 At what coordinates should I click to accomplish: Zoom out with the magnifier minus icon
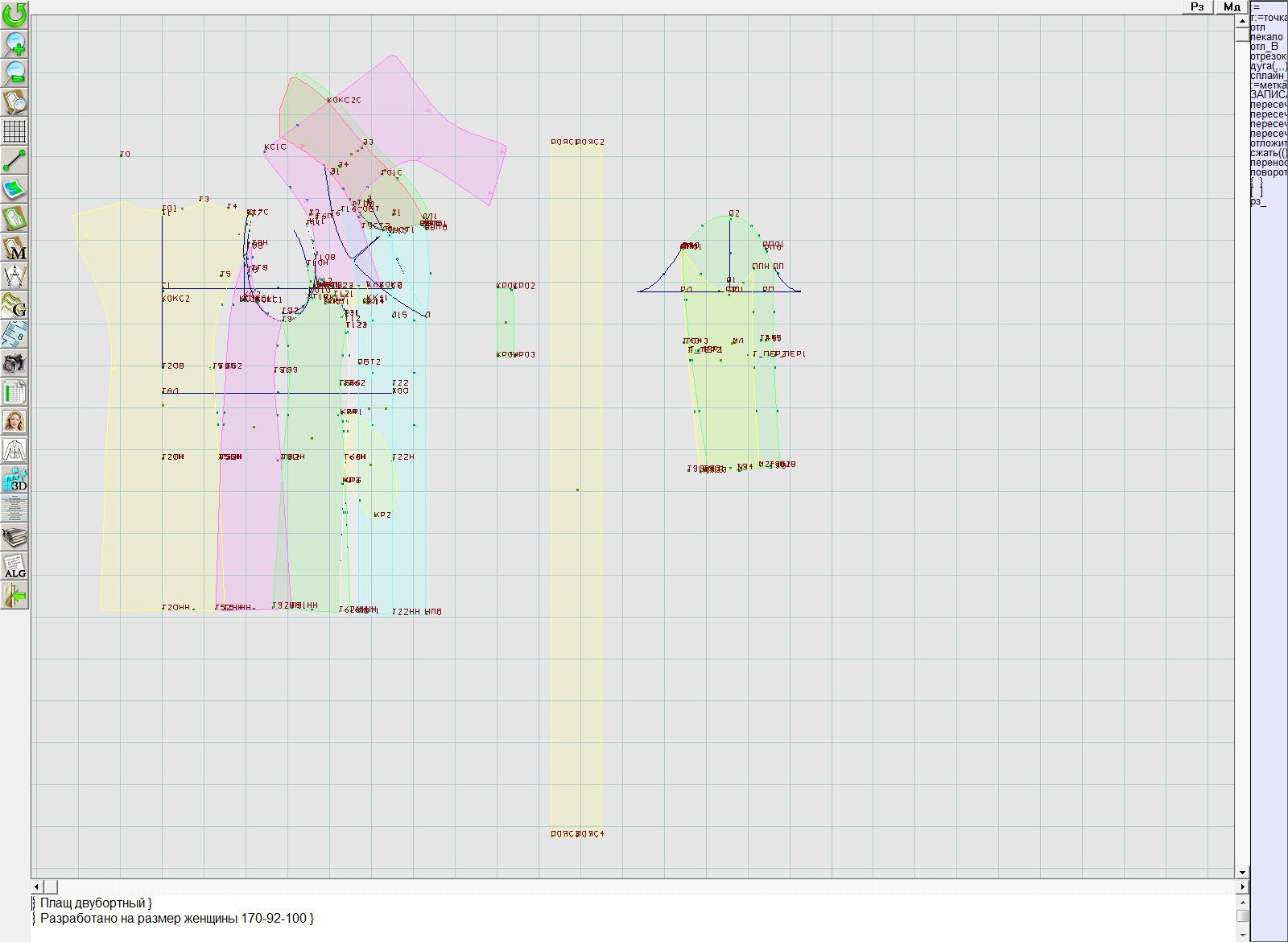coord(14,73)
